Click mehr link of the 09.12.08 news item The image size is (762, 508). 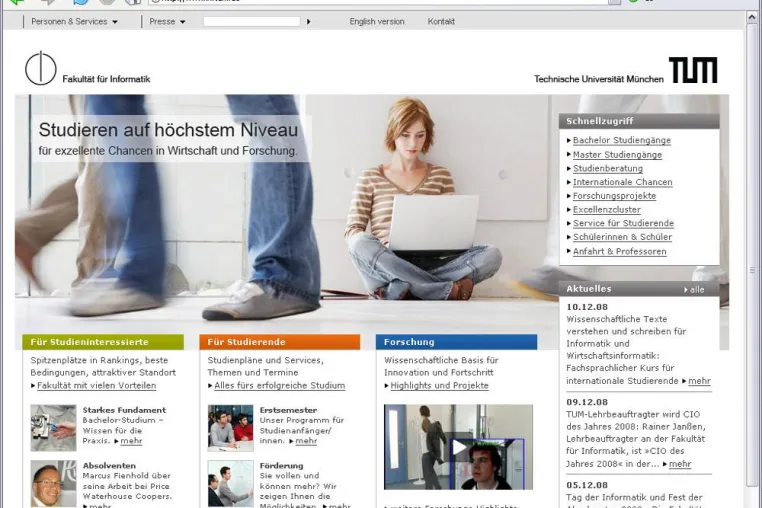click(680, 464)
